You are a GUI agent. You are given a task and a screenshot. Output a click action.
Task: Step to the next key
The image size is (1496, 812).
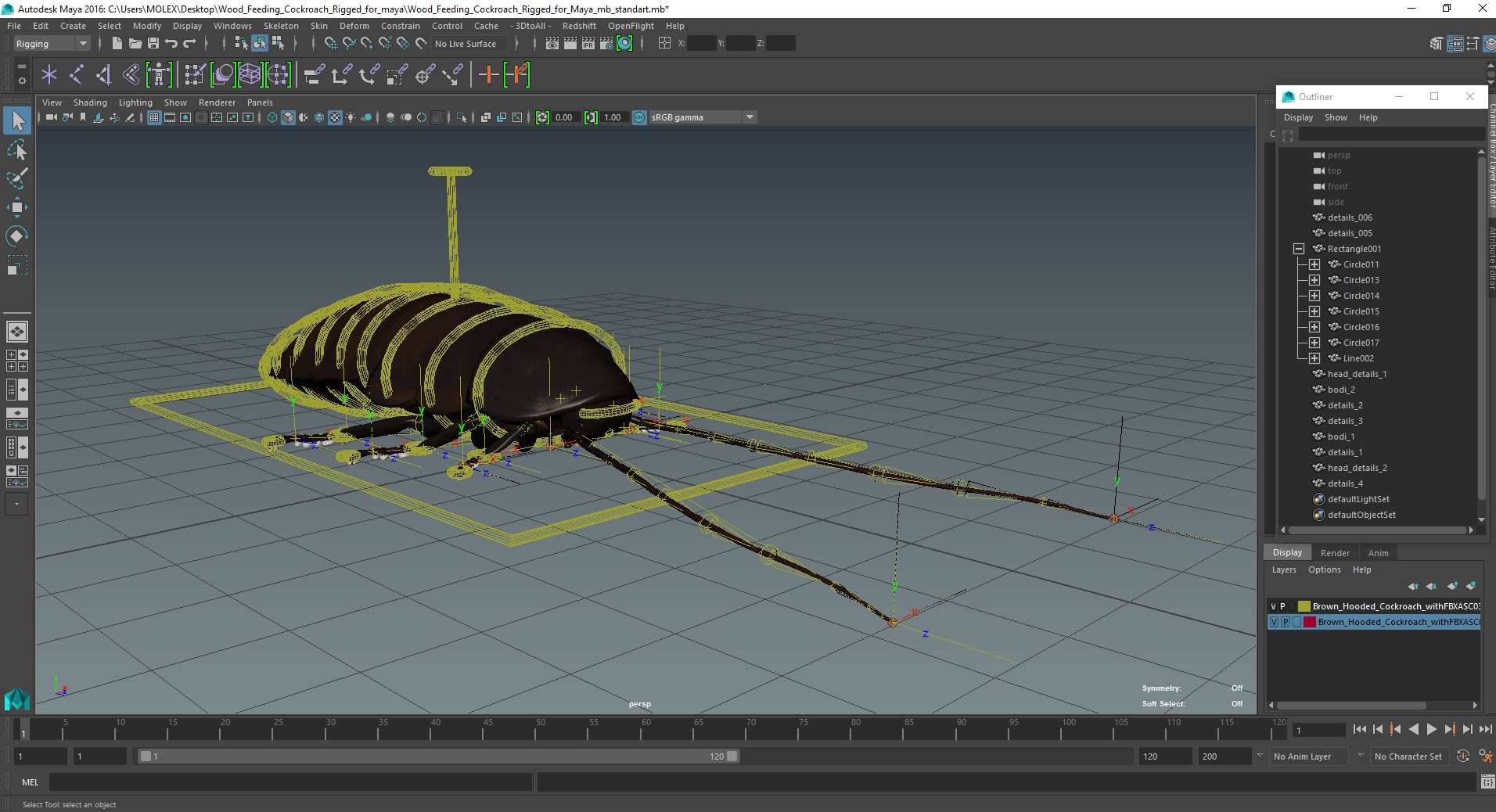point(1449,729)
